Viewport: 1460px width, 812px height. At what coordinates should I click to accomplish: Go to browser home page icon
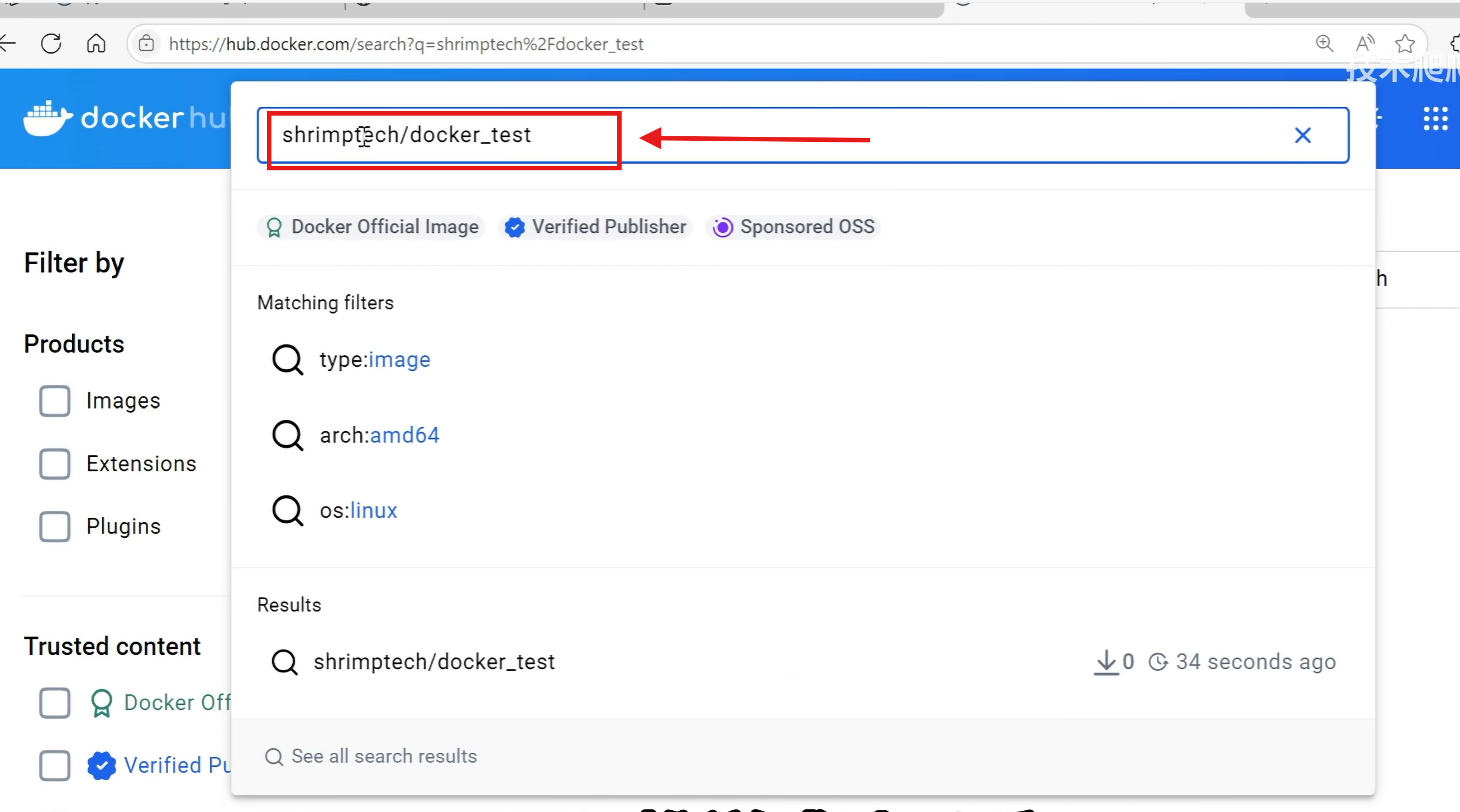pyautogui.click(x=96, y=44)
